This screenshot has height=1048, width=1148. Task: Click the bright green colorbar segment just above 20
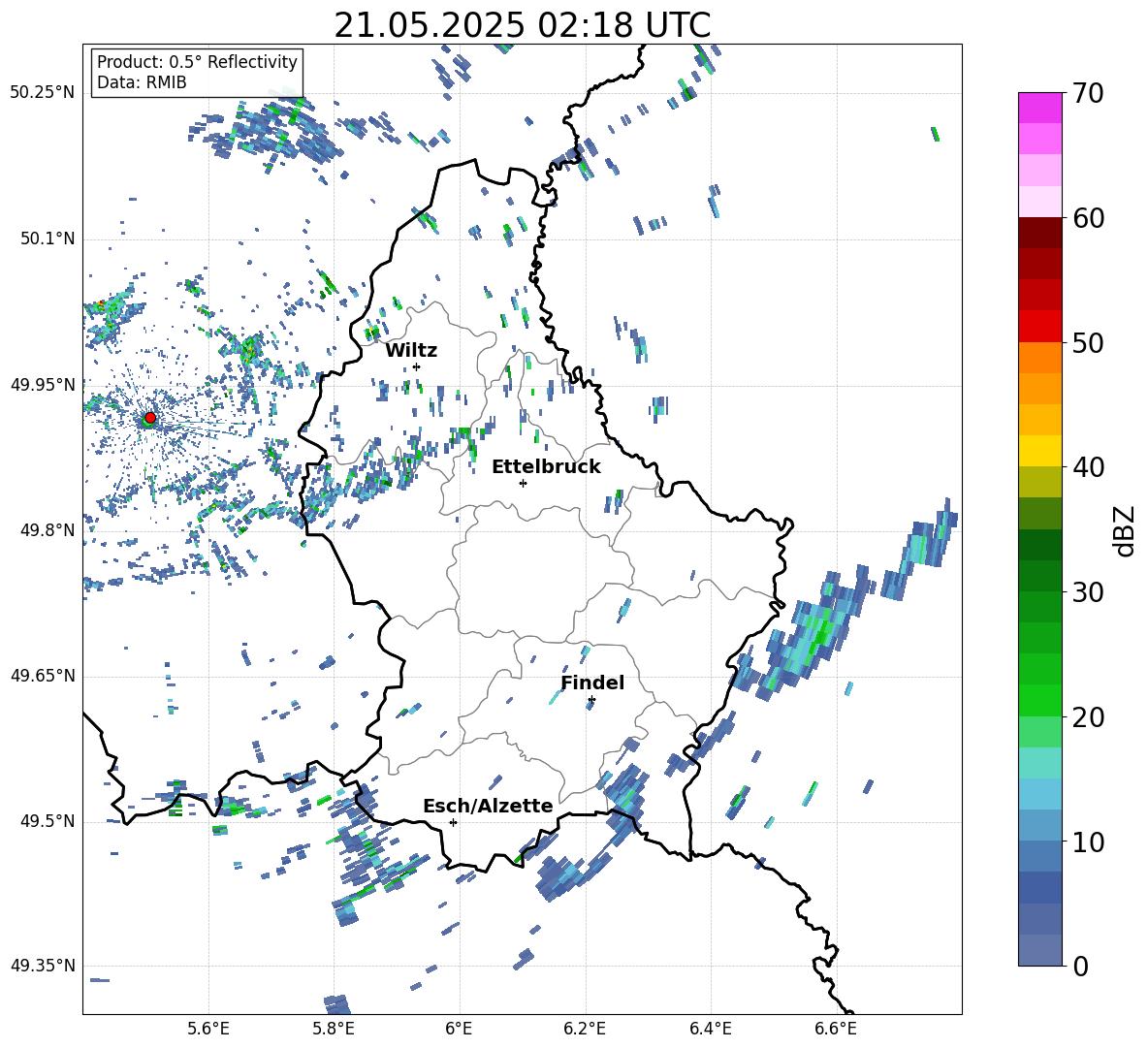click(x=1039, y=700)
